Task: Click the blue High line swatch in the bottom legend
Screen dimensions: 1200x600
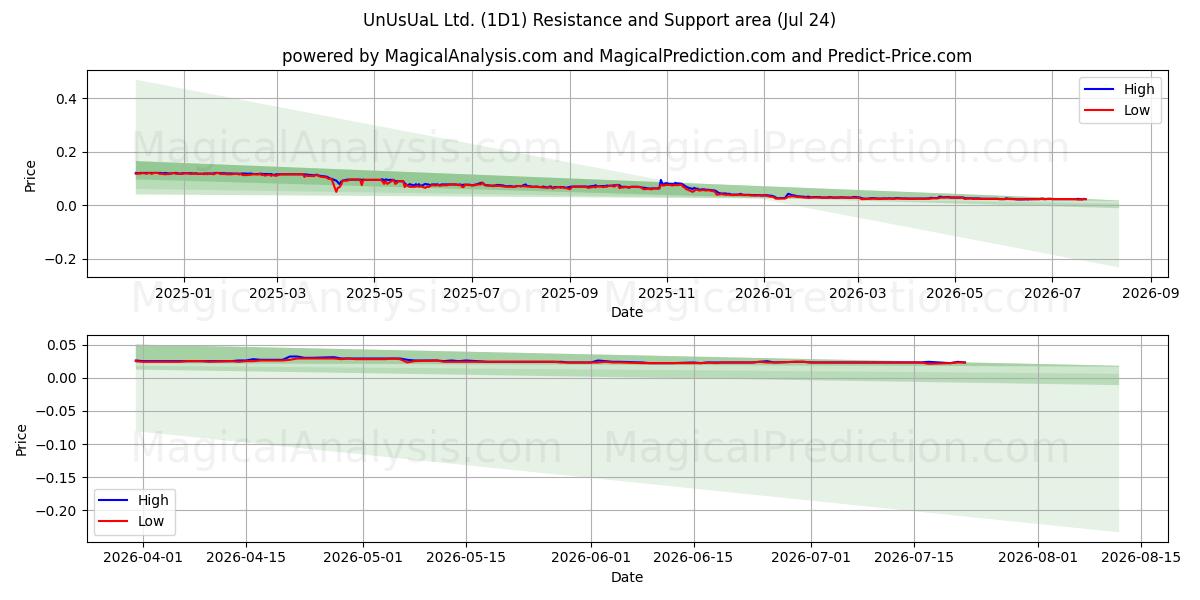Action: 114,501
